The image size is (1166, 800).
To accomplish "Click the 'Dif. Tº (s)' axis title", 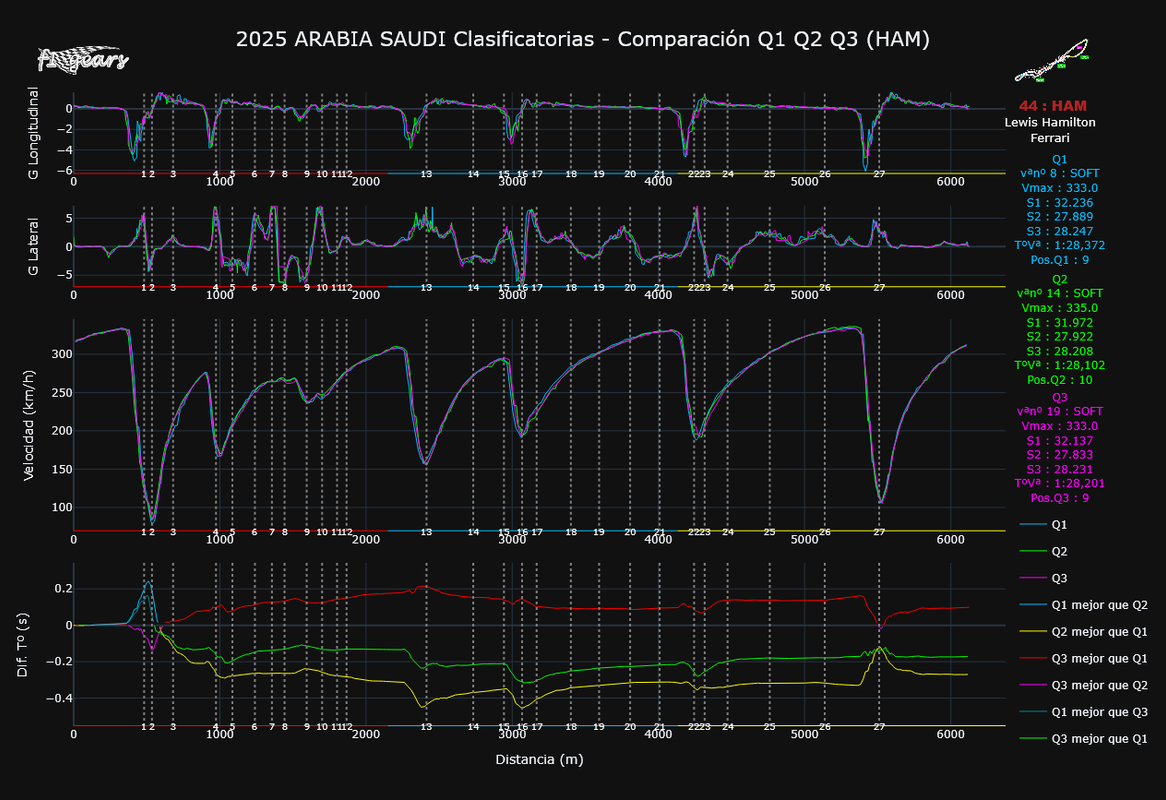I will click(22, 645).
